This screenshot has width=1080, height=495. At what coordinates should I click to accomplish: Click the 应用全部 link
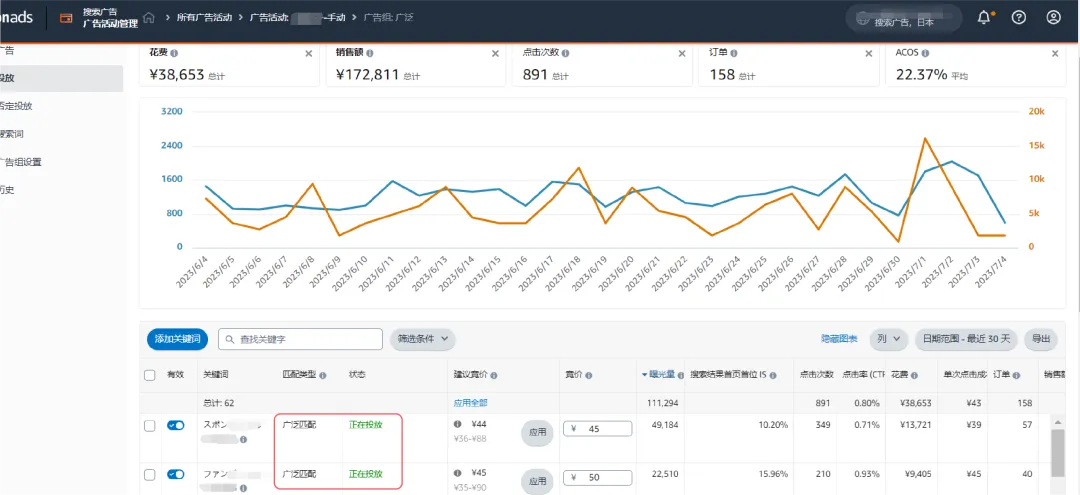coord(470,403)
